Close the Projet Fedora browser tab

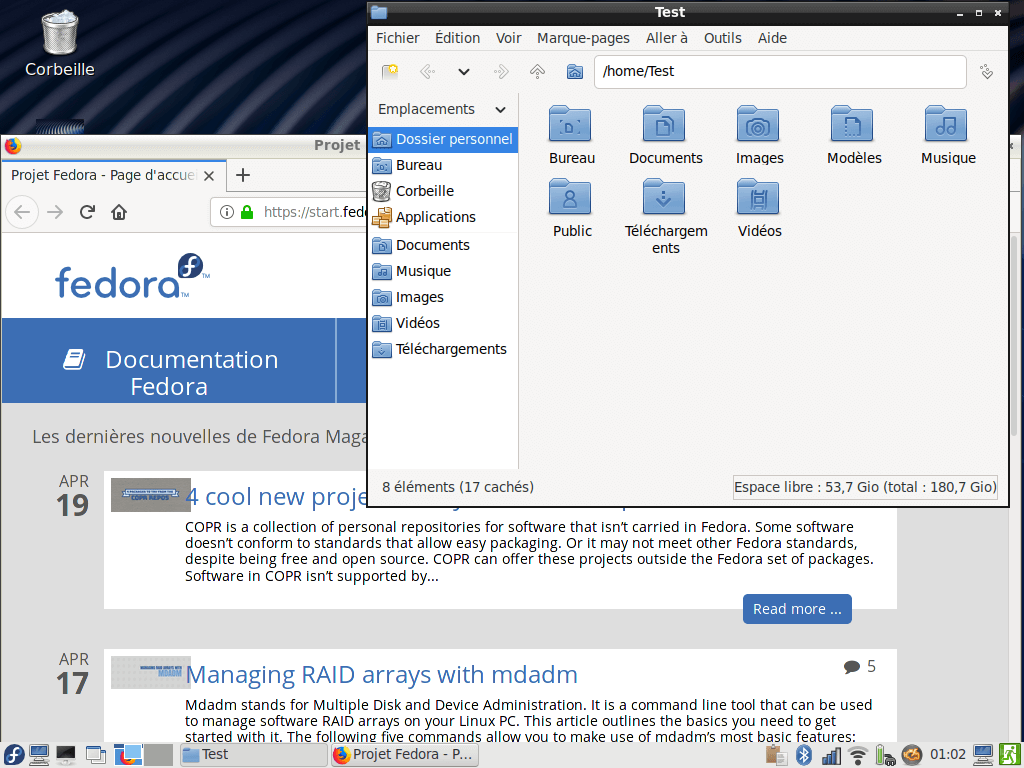[209, 176]
